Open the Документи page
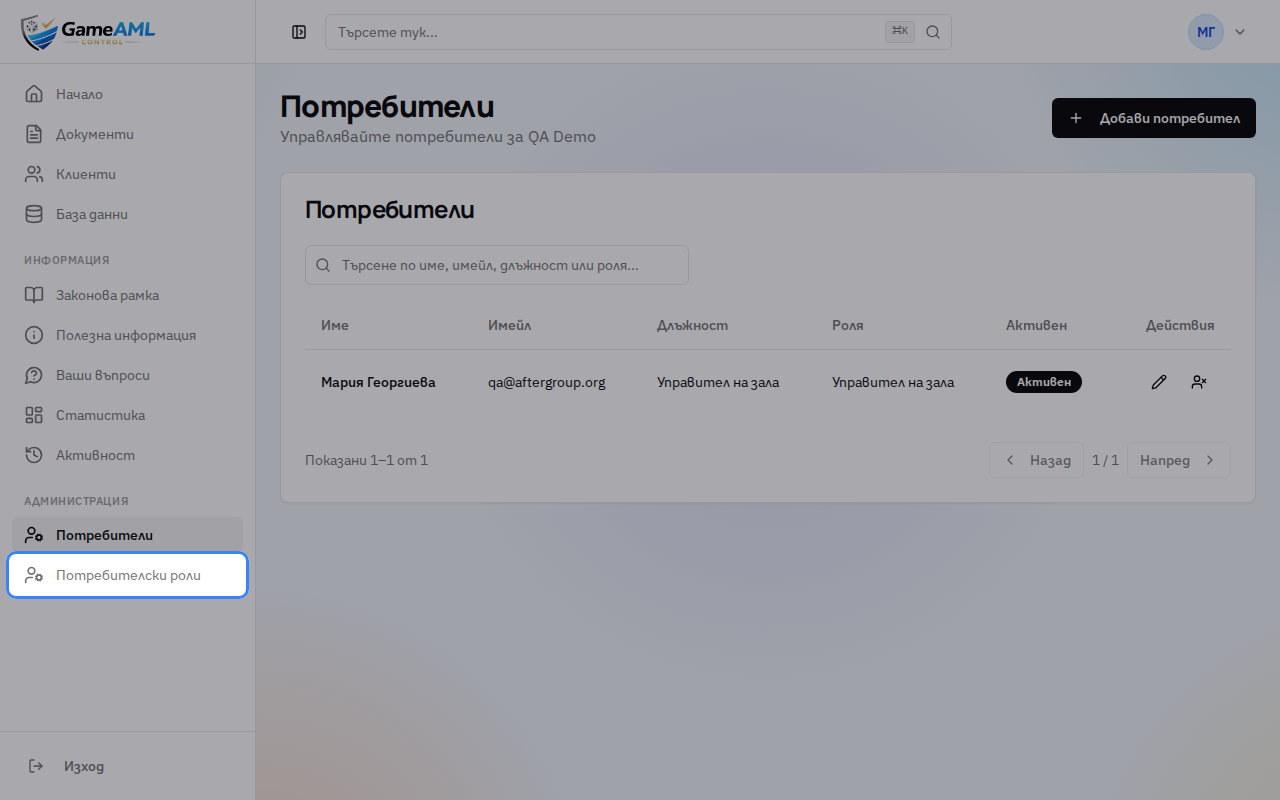The width and height of the screenshot is (1280, 800). (x=127, y=134)
